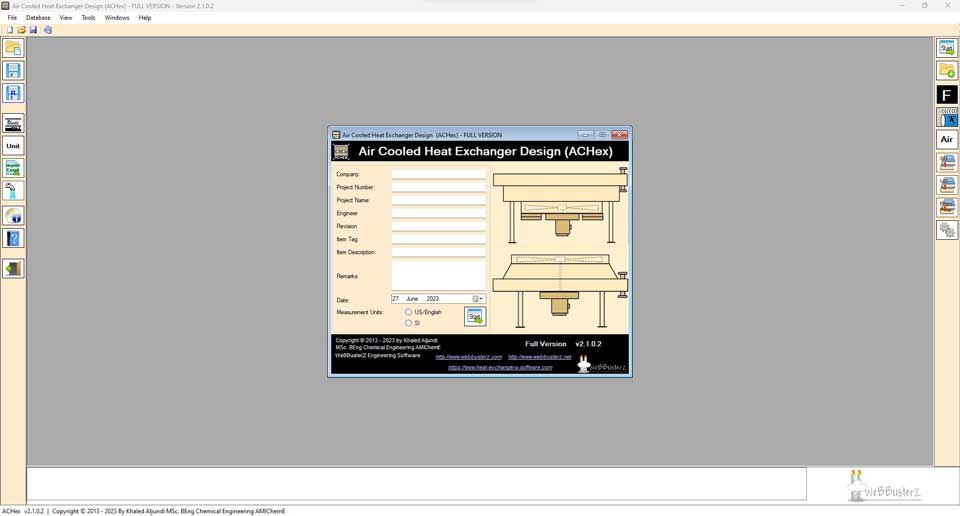Click the Project Number input field
Screen dimensions: 960x516
[438, 187]
